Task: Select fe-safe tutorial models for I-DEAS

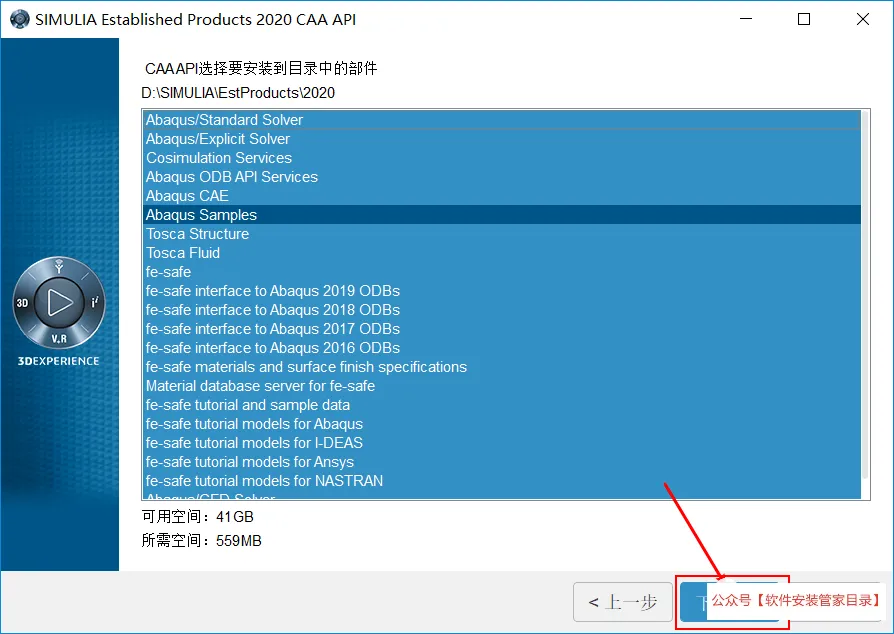Action: pyautogui.click(x=502, y=443)
